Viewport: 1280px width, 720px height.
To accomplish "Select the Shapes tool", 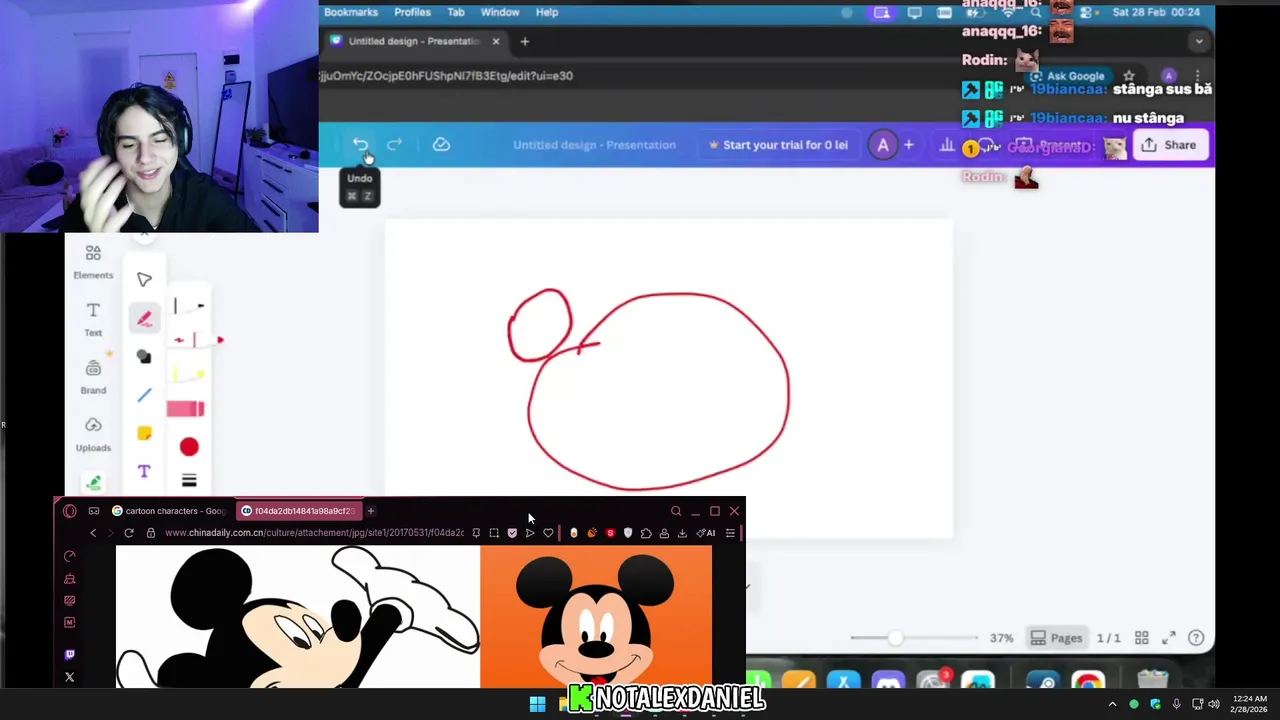I will (x=144, y=357).
